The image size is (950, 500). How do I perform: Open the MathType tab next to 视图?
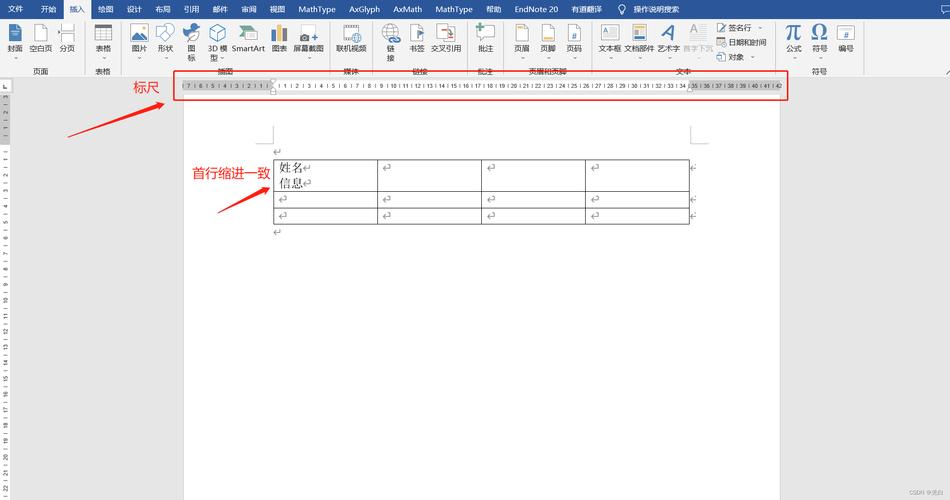[x=317, y=9]
